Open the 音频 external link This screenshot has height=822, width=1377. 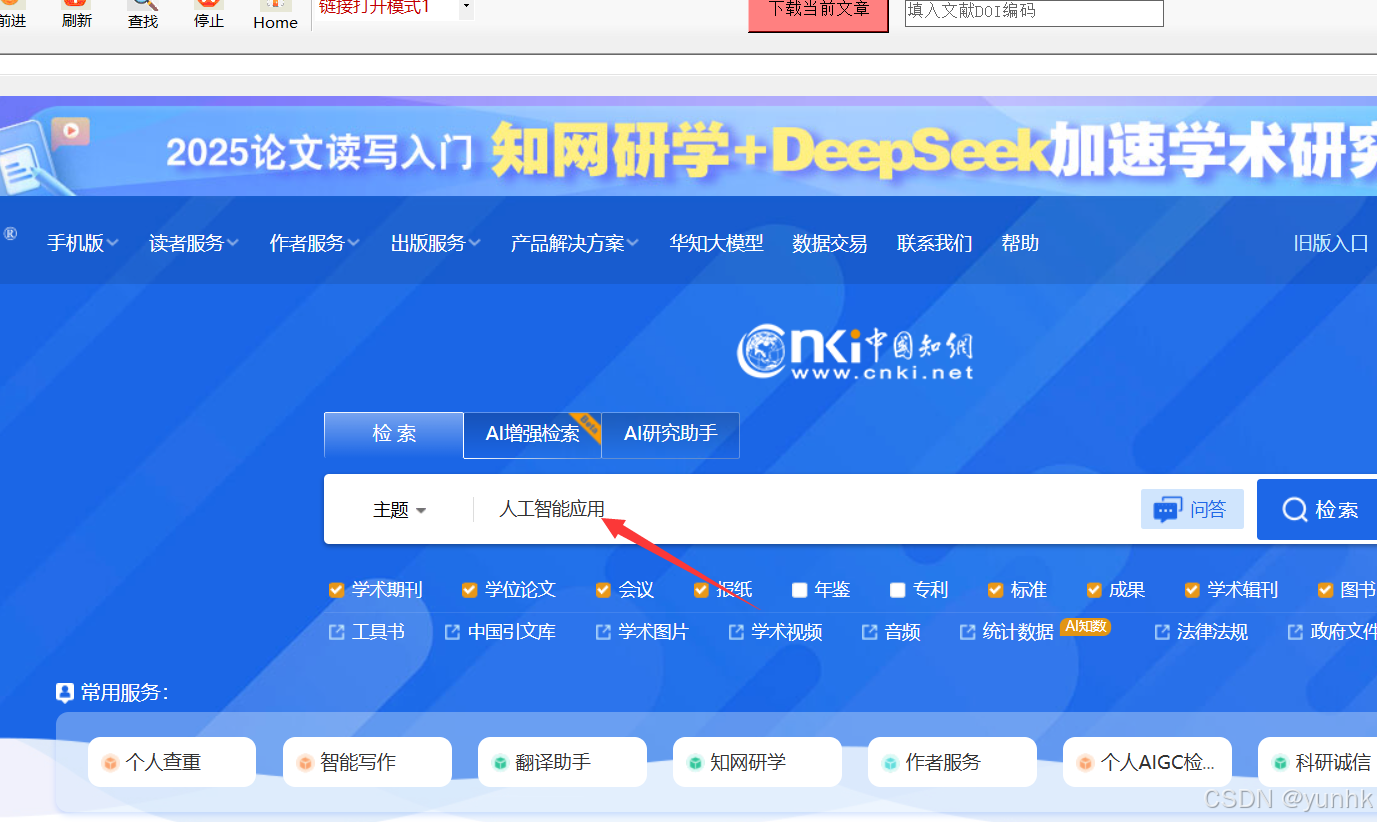(891, 632)
